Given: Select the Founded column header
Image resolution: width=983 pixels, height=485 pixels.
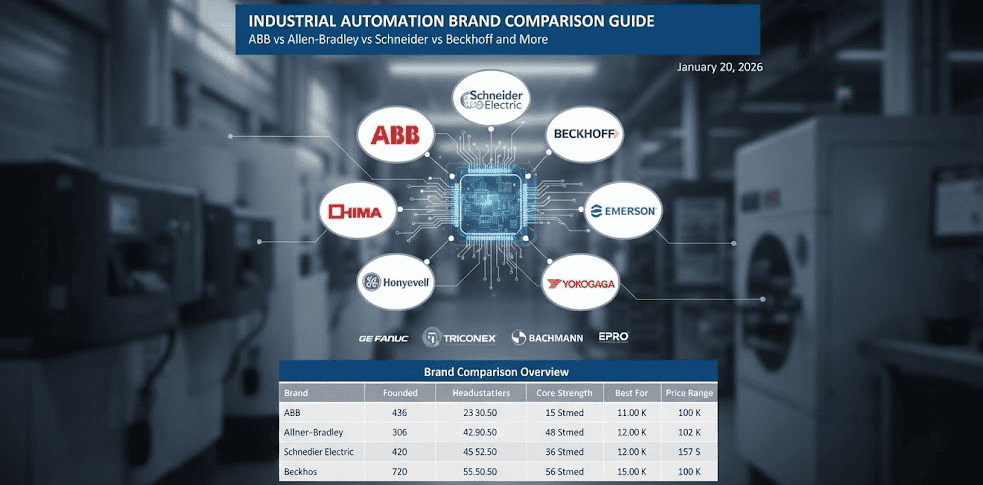Looking at the screenshot, I should tap(399, 393).
